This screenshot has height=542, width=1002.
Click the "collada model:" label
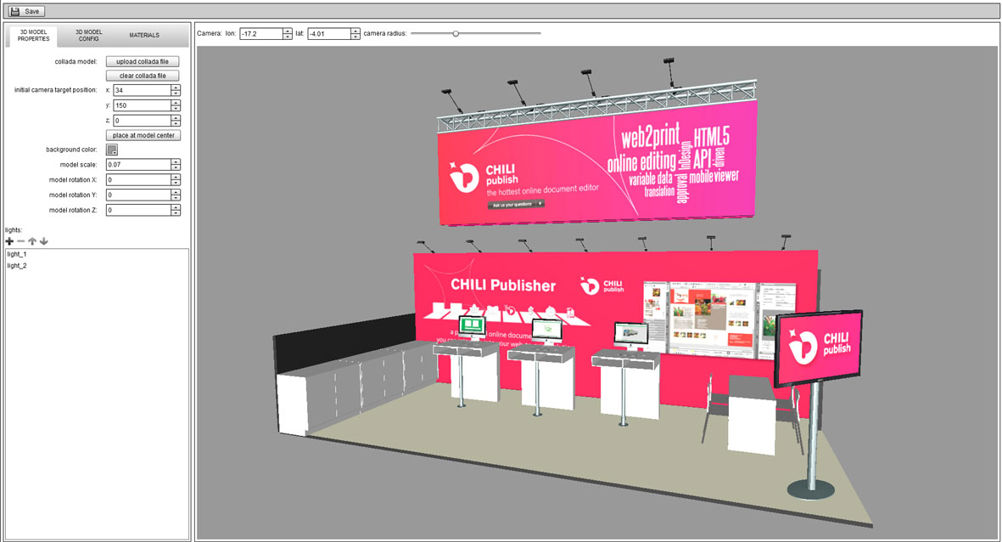point(75,62)
